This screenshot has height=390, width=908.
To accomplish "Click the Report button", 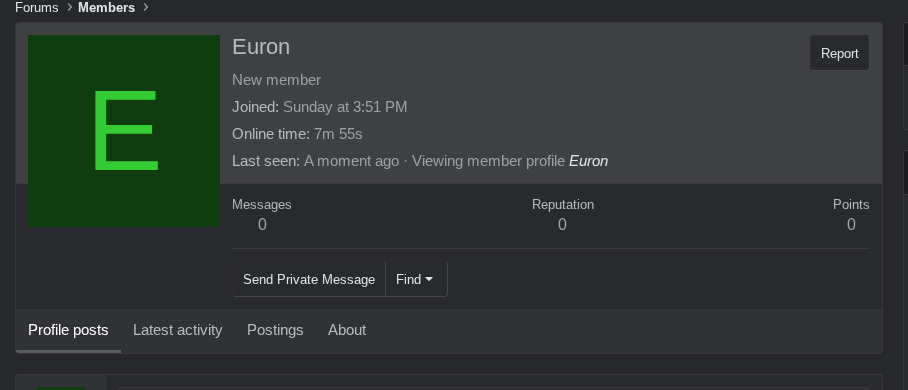I will (x=839, y=53).
